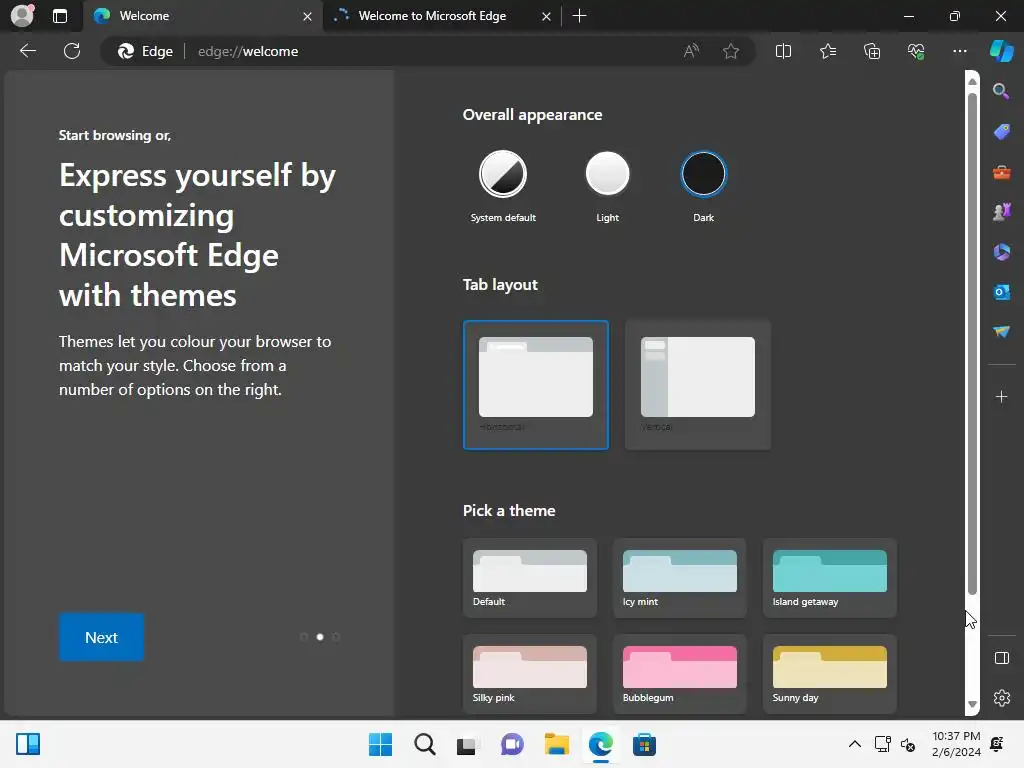Toggle the sidebar hide icon
Screen dimensions: 1024x768
coord(1001,658)
